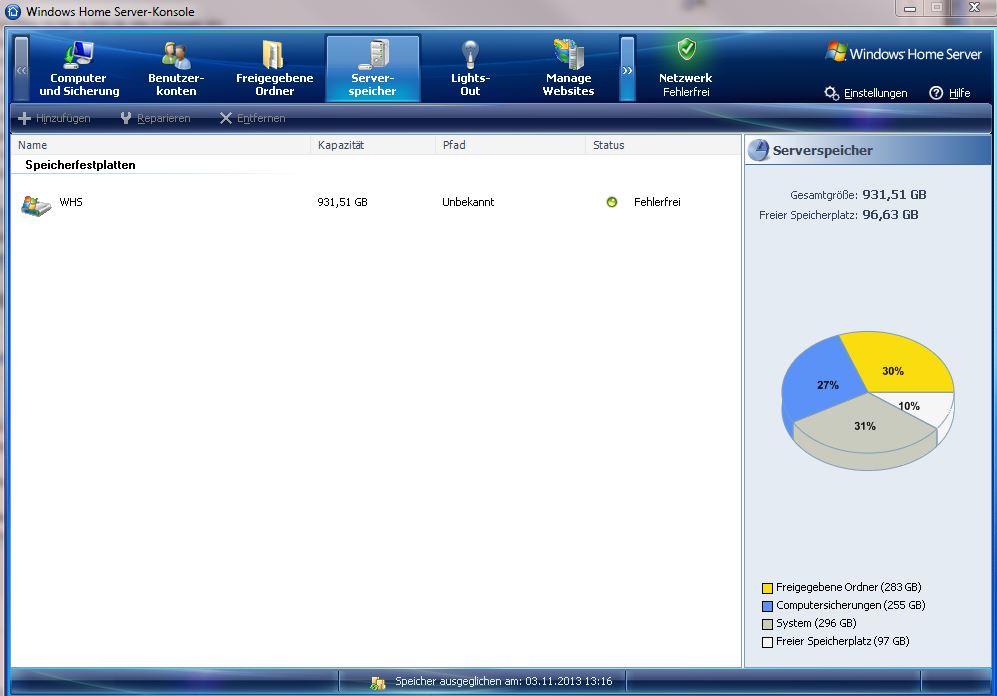Sort by the Kapazität column header

[373, 145]
